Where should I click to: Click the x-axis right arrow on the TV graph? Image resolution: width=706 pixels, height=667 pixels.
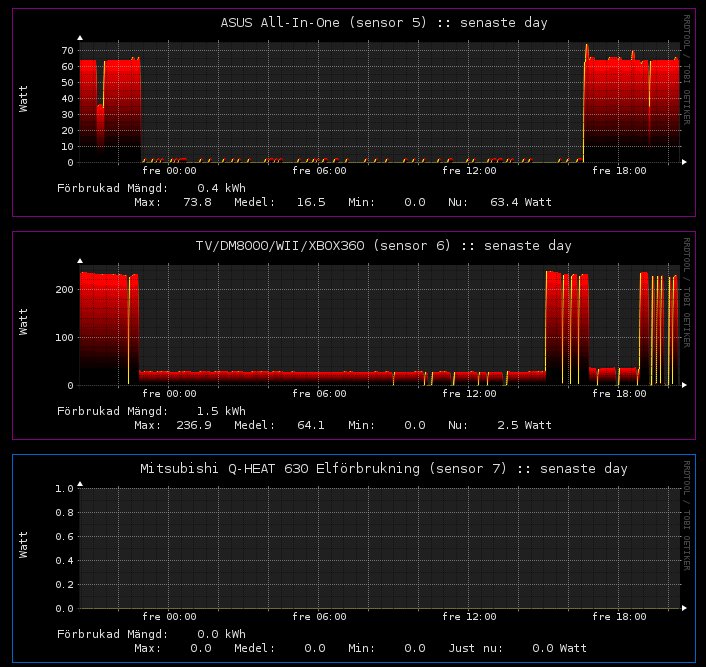684,385
